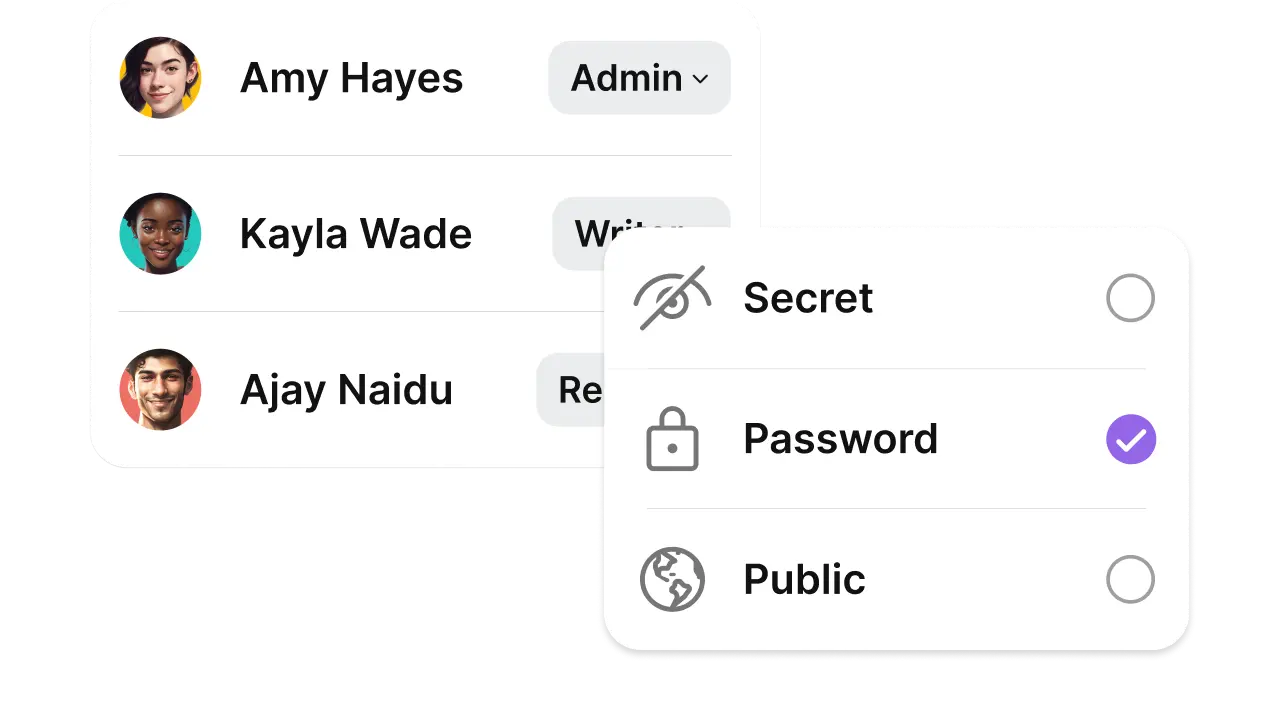Toggle the checked Password radio option

1131,439
